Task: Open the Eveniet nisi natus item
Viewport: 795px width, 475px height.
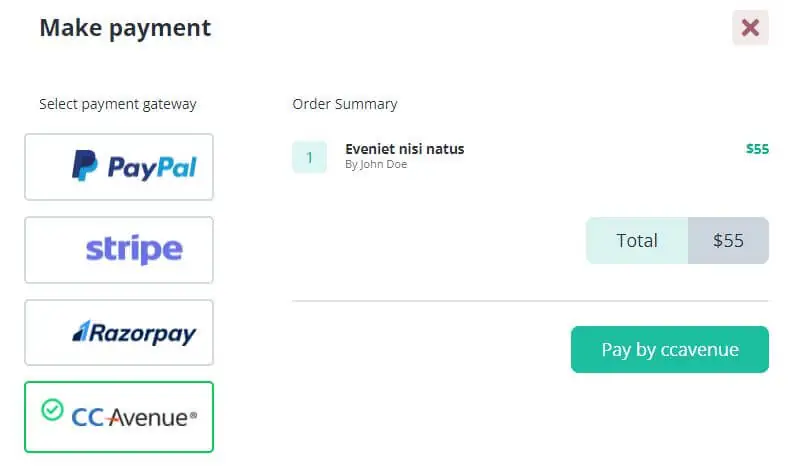Action: pos(404,149)
